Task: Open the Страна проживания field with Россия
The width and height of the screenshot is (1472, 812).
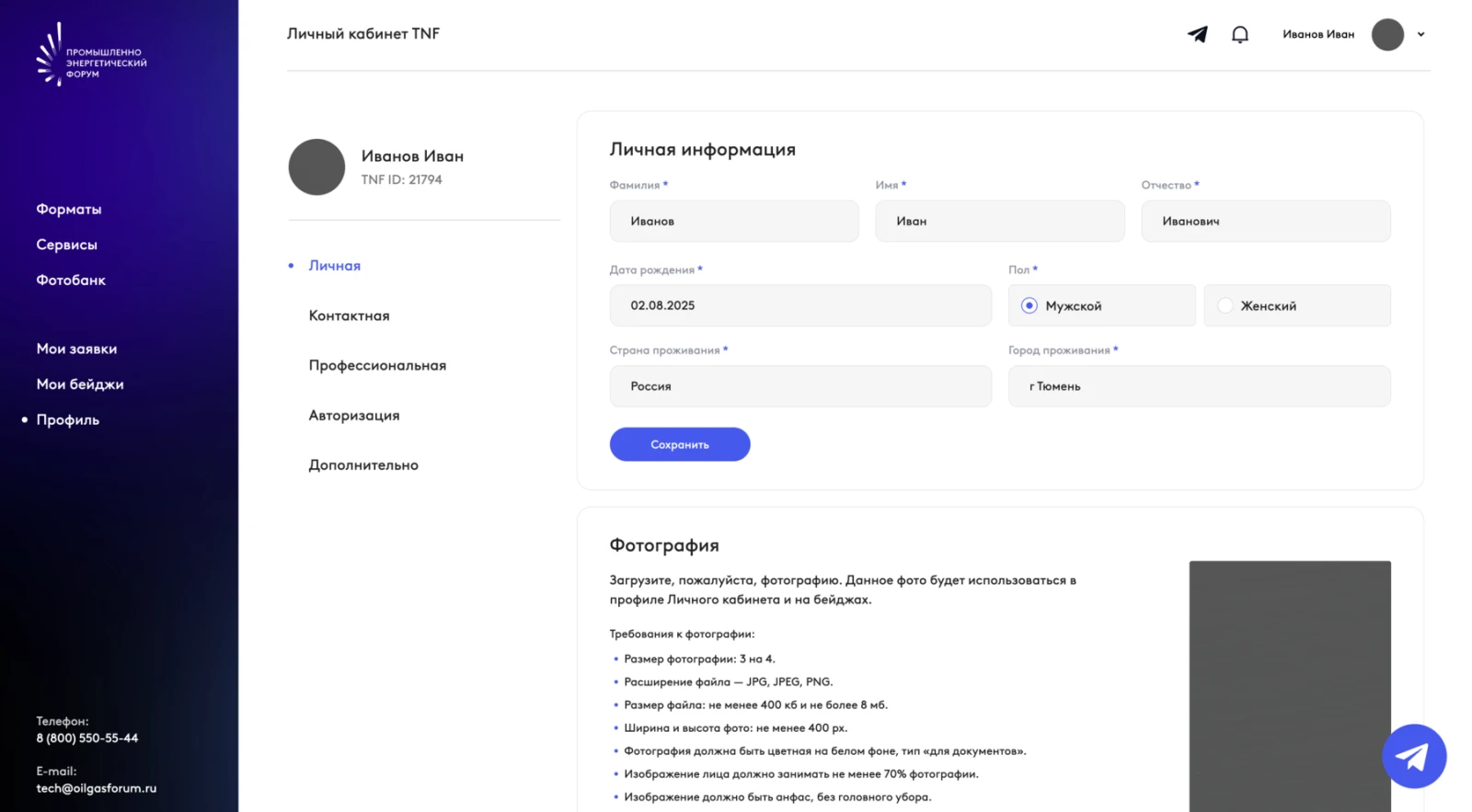Action: (x=800, y=386)
